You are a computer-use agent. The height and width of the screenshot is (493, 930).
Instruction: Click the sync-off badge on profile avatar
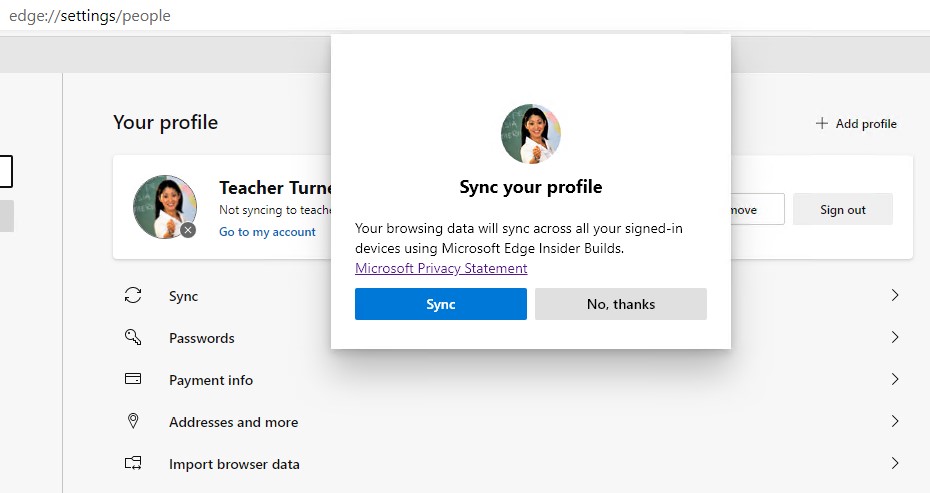tap(188, 230)
